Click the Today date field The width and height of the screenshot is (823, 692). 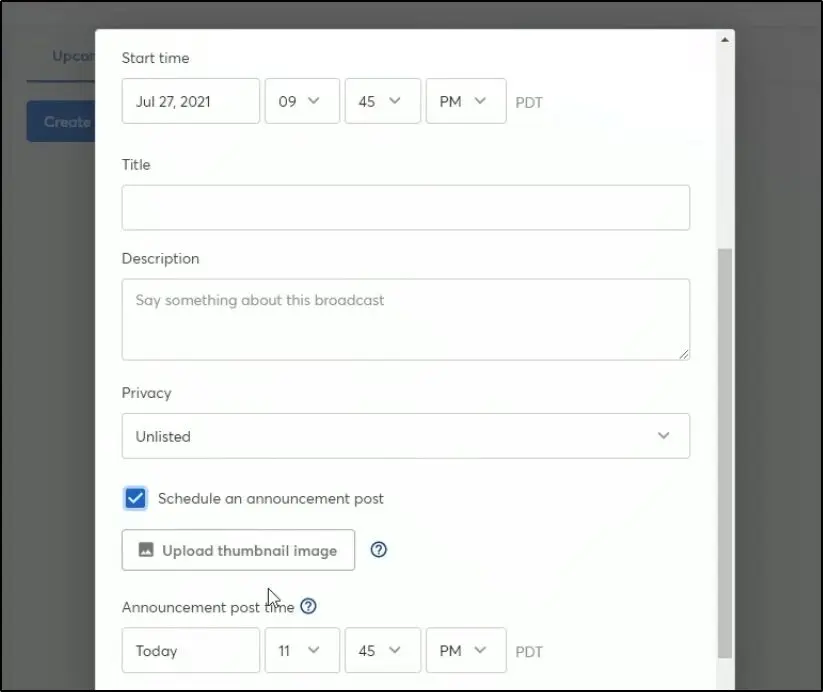point(190,650)
